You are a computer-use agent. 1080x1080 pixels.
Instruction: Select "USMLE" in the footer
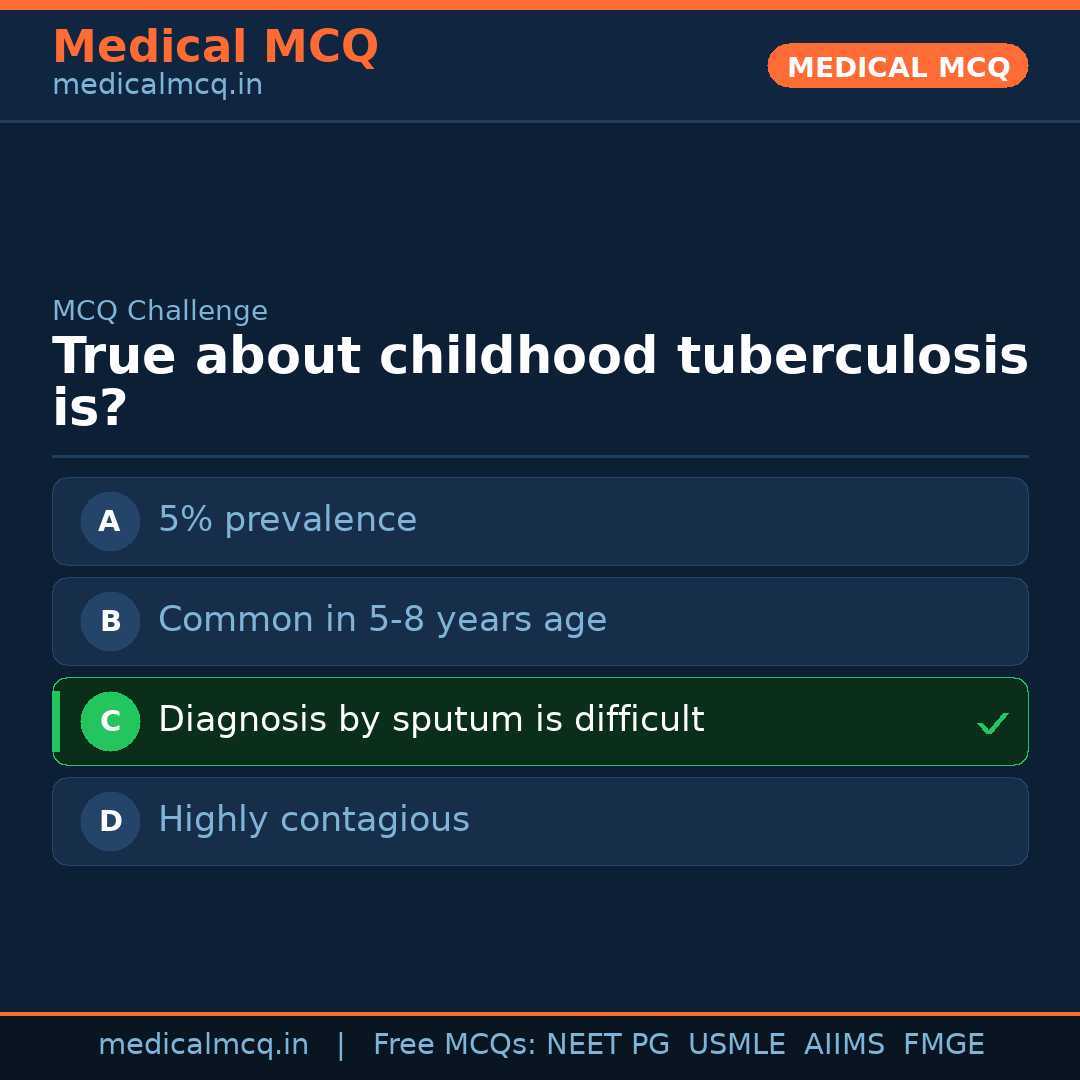click(x=736, y=1045)
